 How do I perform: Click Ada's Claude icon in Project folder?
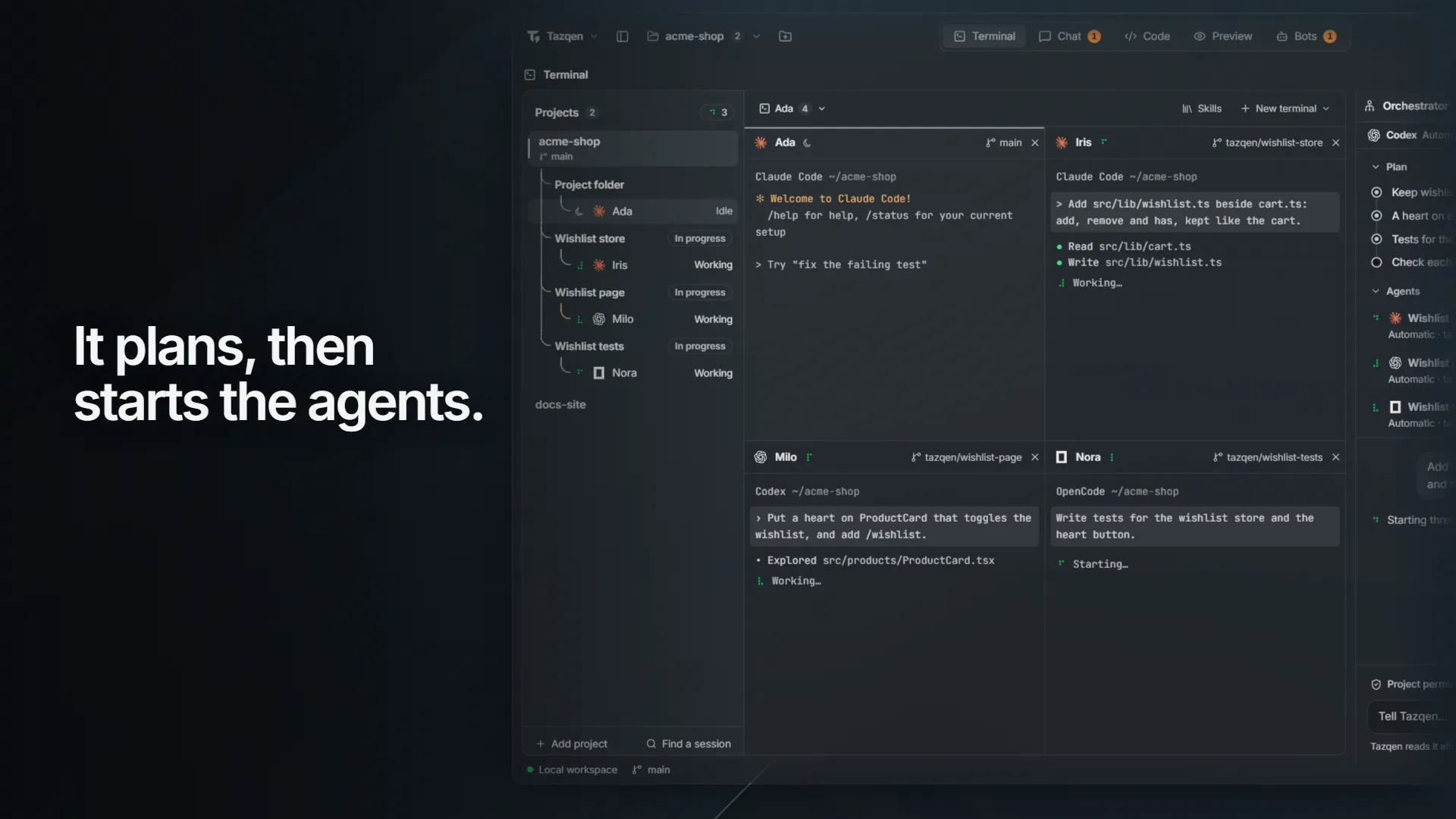[599, 212]
